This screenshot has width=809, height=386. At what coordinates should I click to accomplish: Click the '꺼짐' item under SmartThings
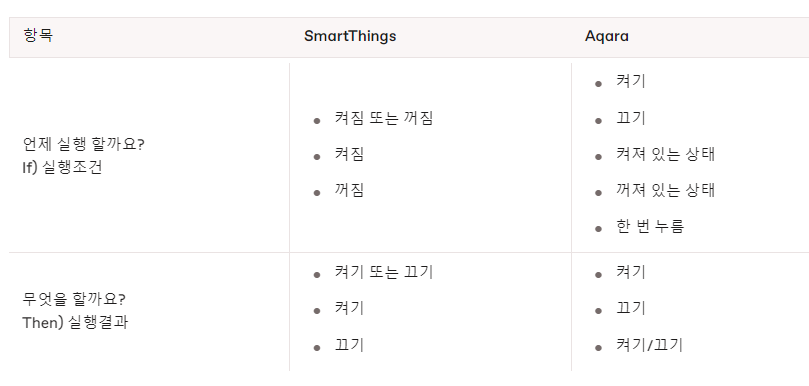tap(349, 190)
